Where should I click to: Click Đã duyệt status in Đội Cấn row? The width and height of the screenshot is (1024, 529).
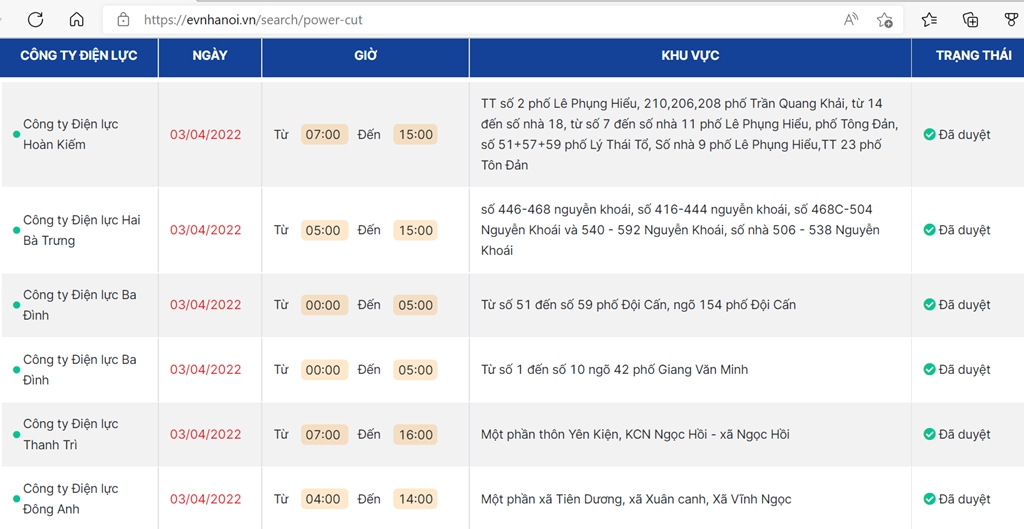957,305
